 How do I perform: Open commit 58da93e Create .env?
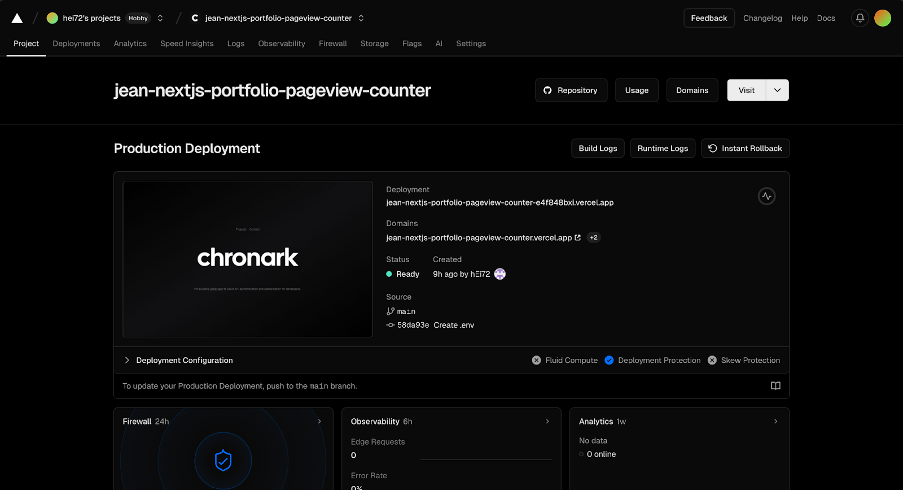(x=435, y=325)
